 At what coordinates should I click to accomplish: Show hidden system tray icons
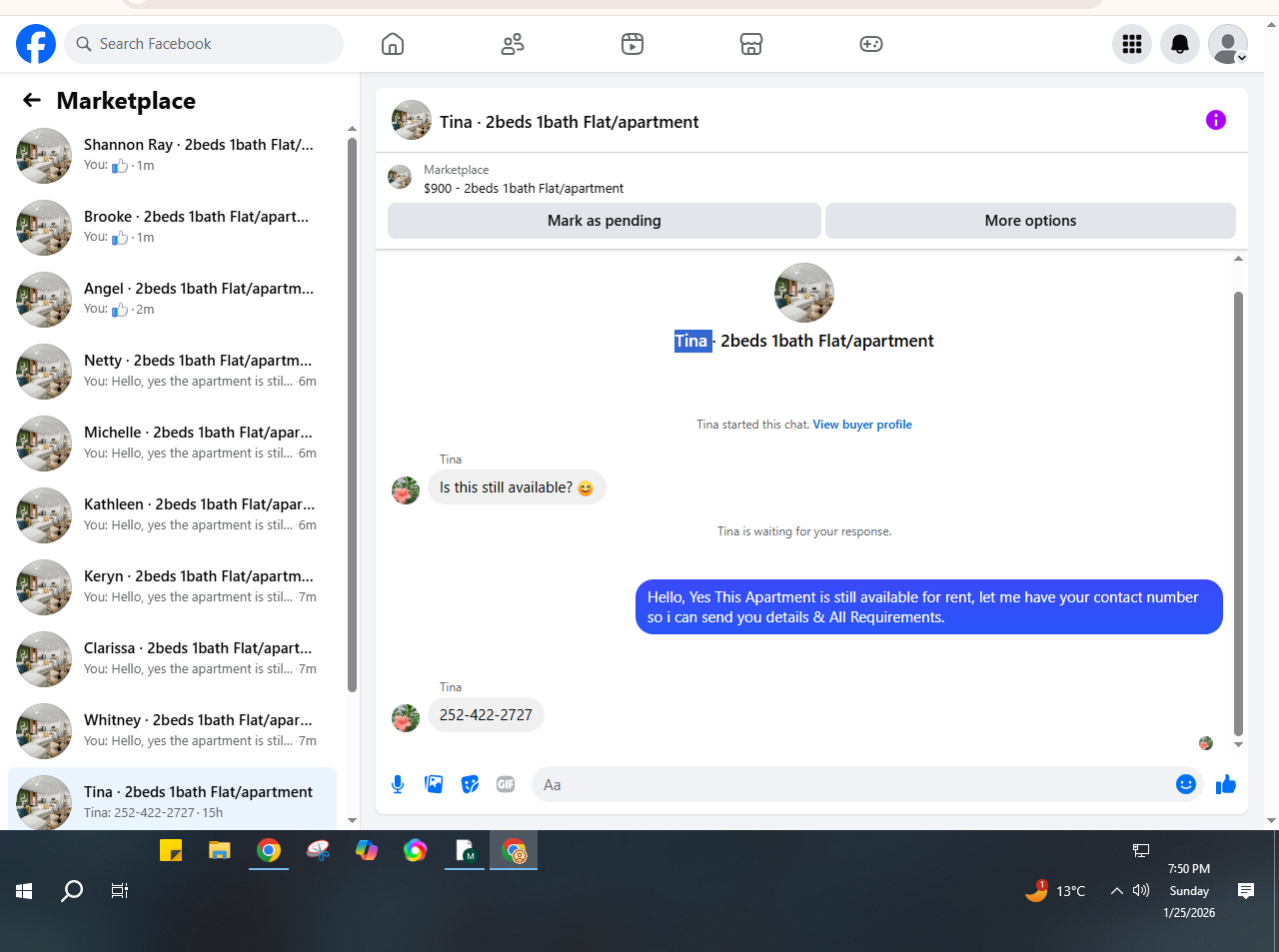[x=1117, y=891]
